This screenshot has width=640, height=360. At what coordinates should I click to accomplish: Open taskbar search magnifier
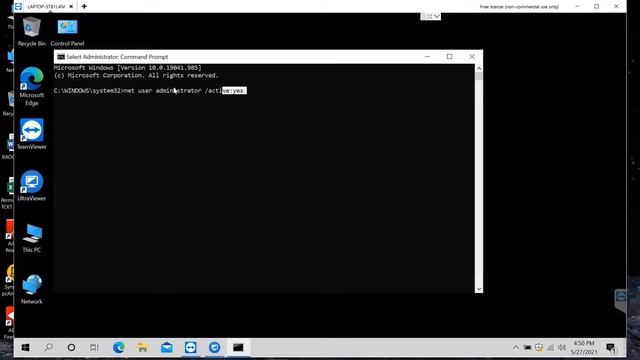pos(48,347)
